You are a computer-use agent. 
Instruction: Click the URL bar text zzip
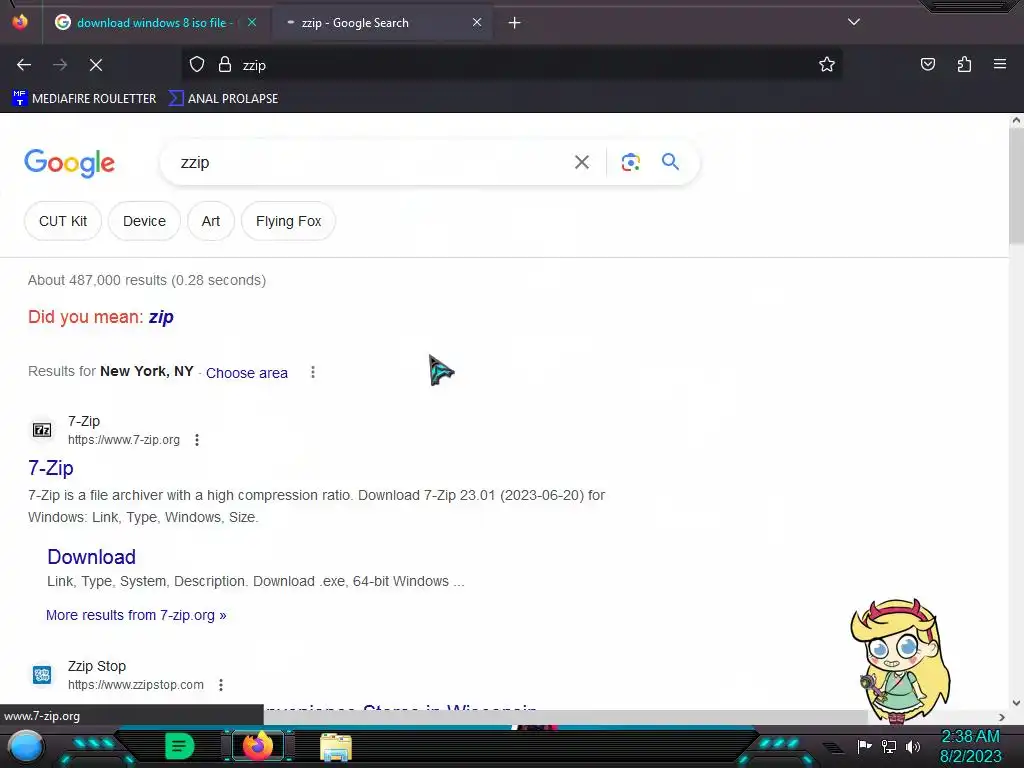click(254, 65)
